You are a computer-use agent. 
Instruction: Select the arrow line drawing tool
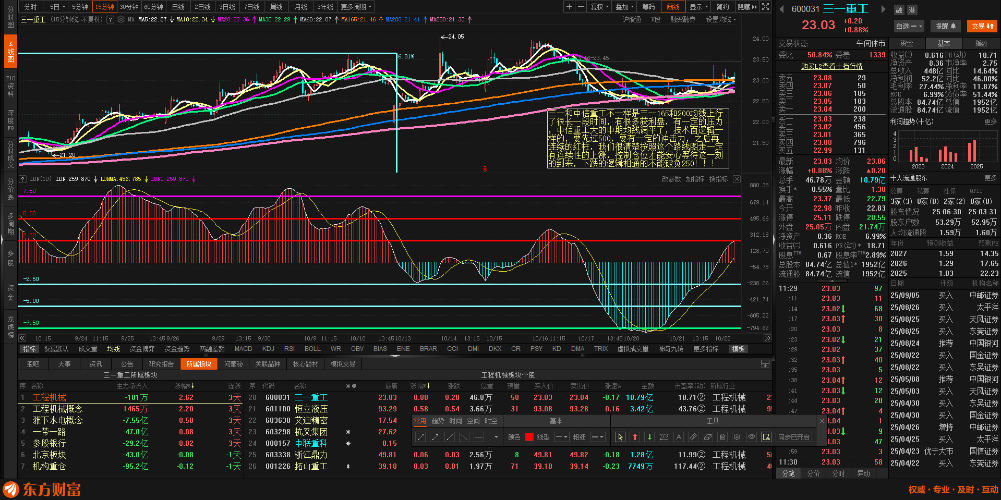(435, 437)
